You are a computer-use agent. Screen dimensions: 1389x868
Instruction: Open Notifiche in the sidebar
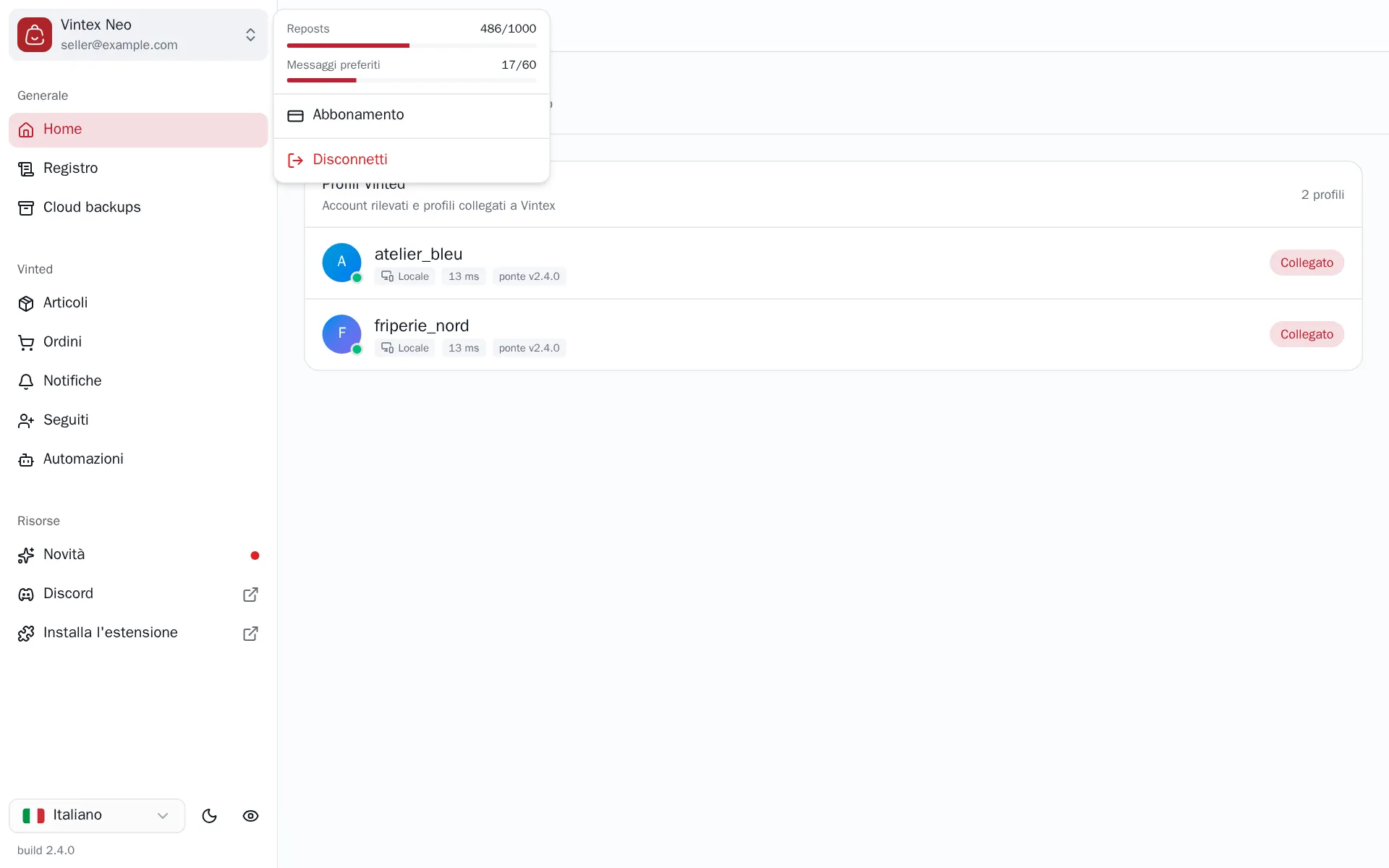(138, 381)
